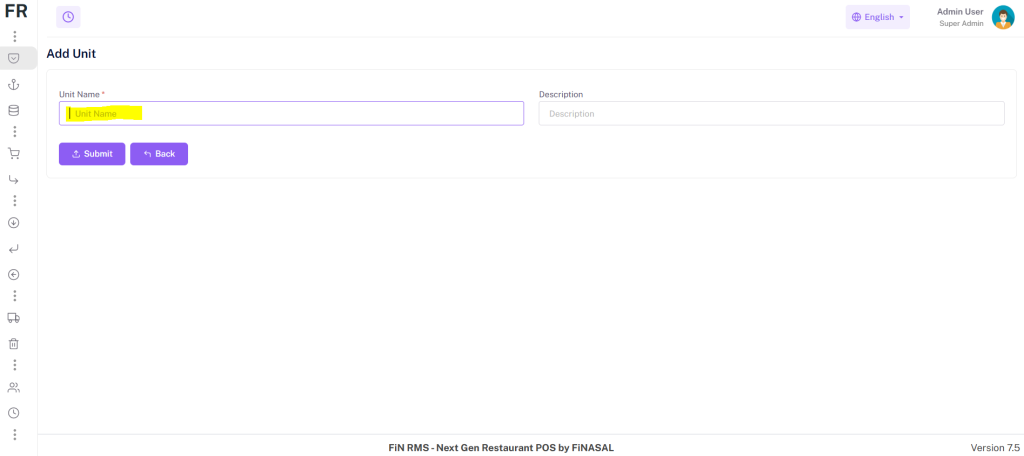This screenshot has width=1024, height=456.
Task: Click the FiN RMS footer text
Action: click(x=501, y=448)
